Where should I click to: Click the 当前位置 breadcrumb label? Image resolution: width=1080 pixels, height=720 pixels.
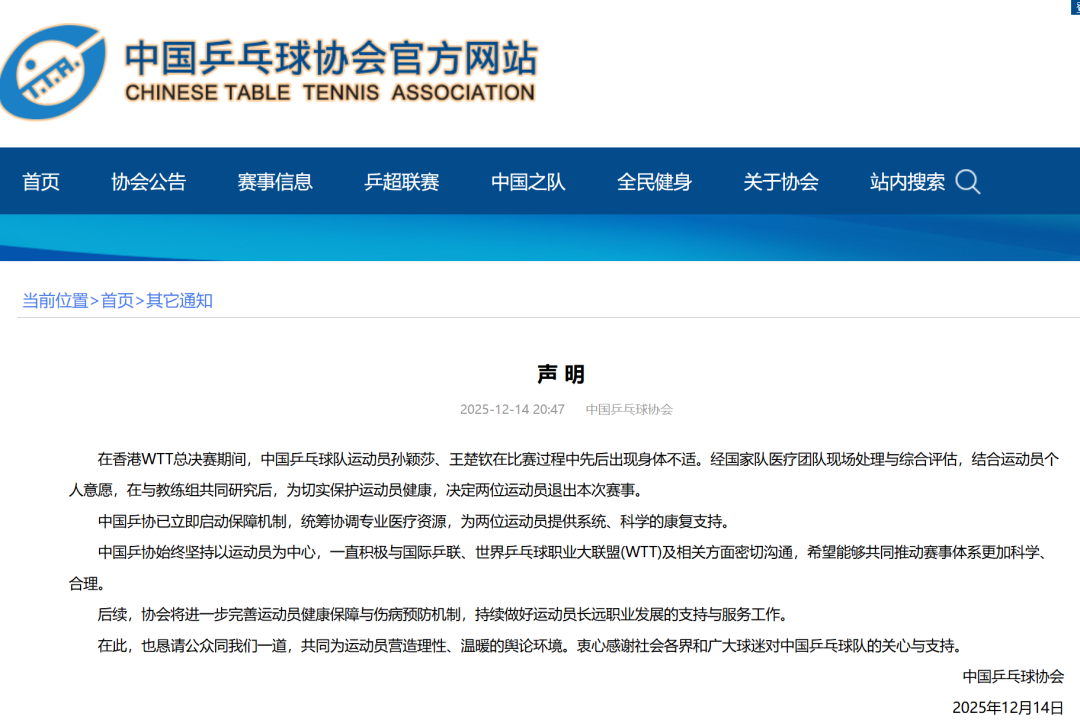(55, 301)
